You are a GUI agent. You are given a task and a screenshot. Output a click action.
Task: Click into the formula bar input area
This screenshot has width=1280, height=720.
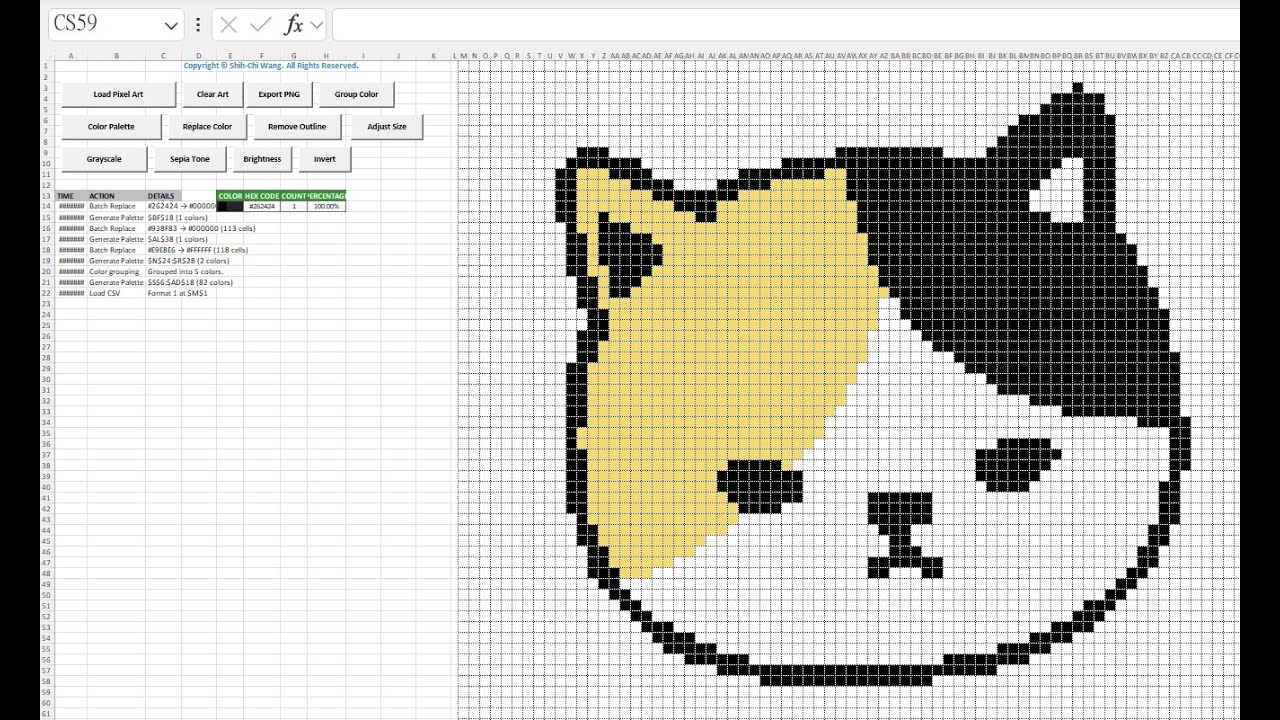click(785, 25)
